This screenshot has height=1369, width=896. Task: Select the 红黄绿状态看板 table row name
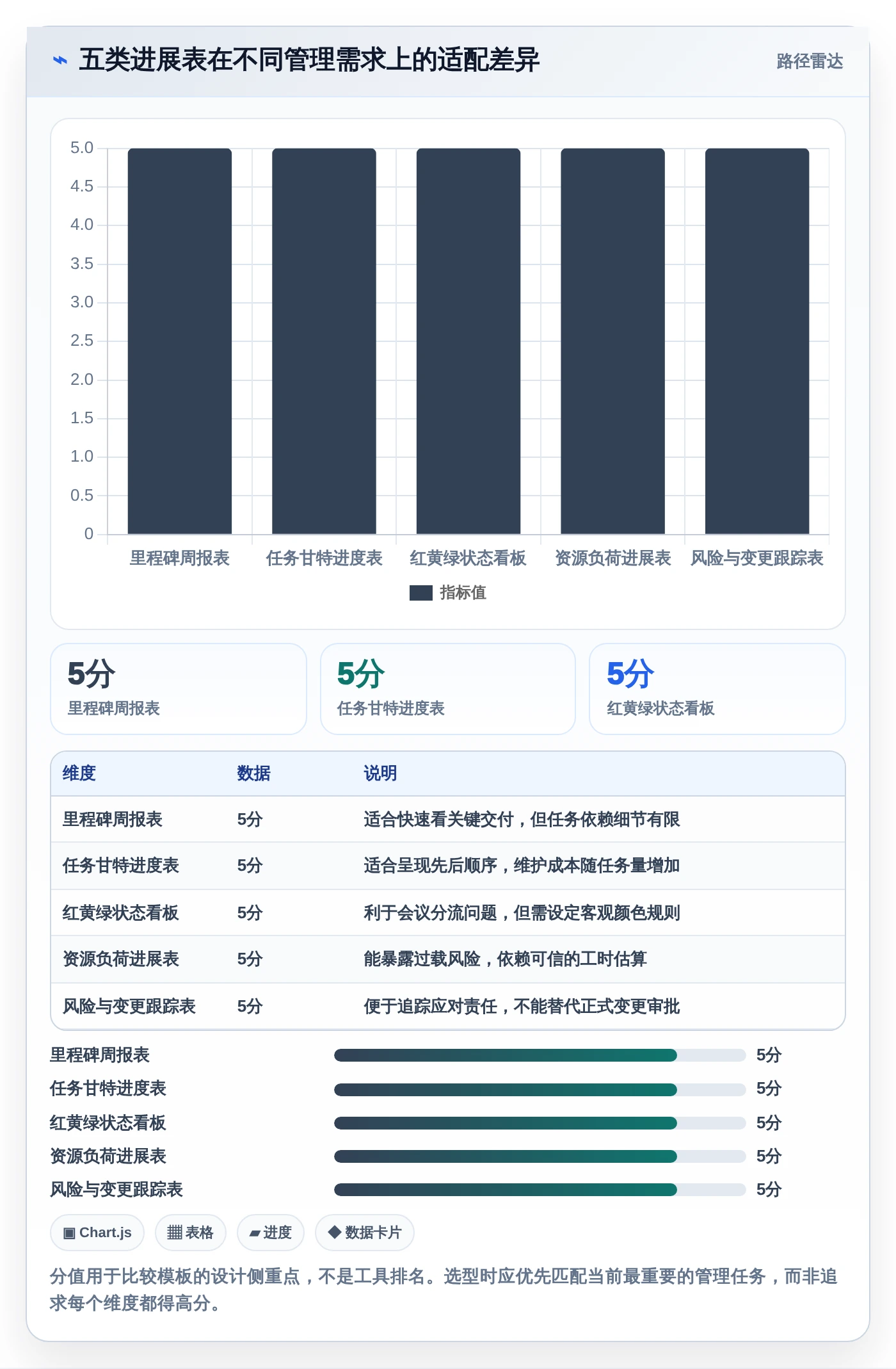121,913
